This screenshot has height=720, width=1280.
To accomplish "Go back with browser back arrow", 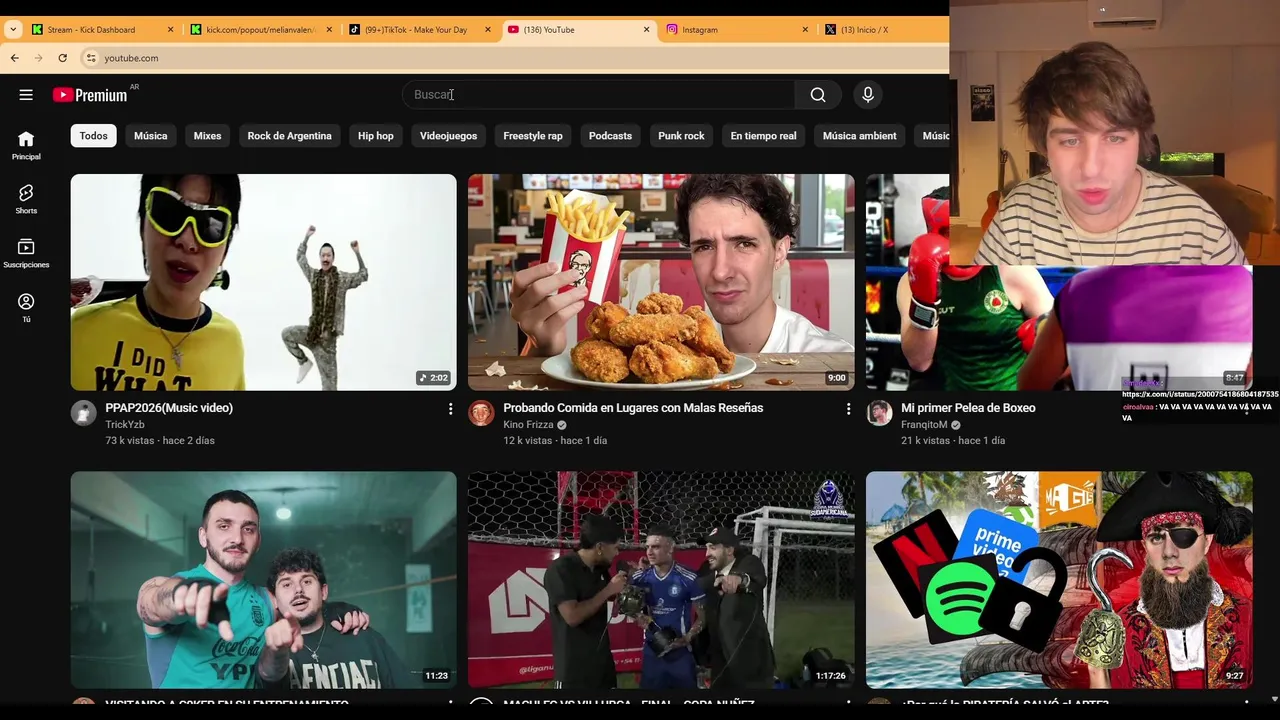I will (15, 58).
